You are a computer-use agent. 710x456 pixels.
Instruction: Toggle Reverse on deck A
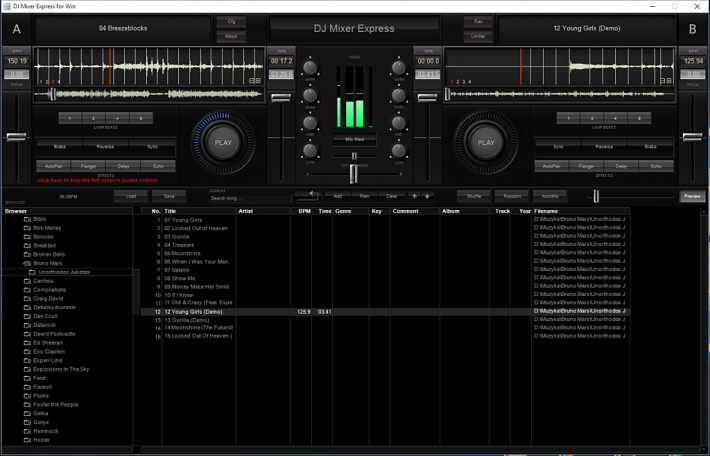106,147
